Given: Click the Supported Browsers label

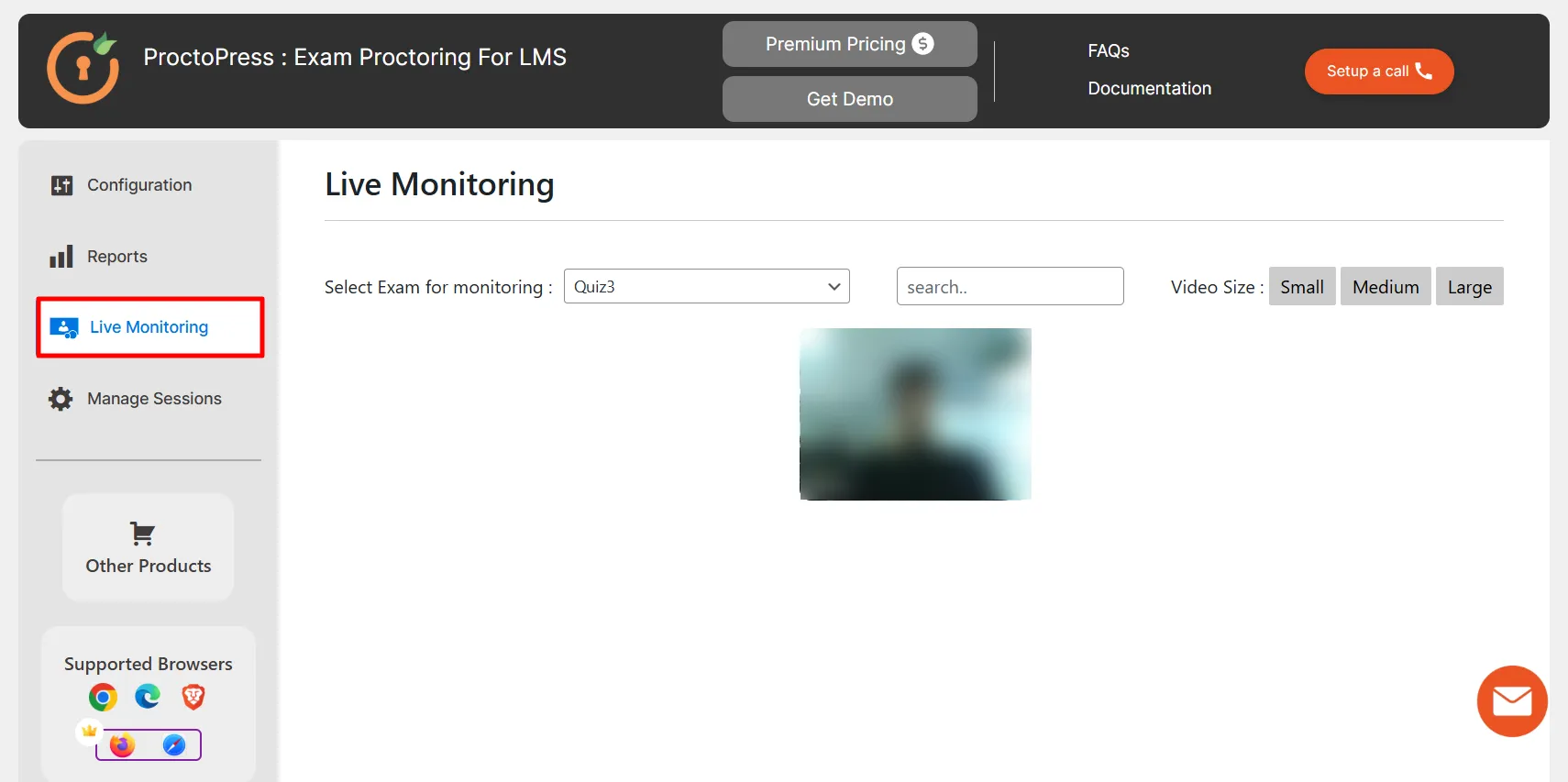Looking at the screenshot, I should click(x=149, y=664).
